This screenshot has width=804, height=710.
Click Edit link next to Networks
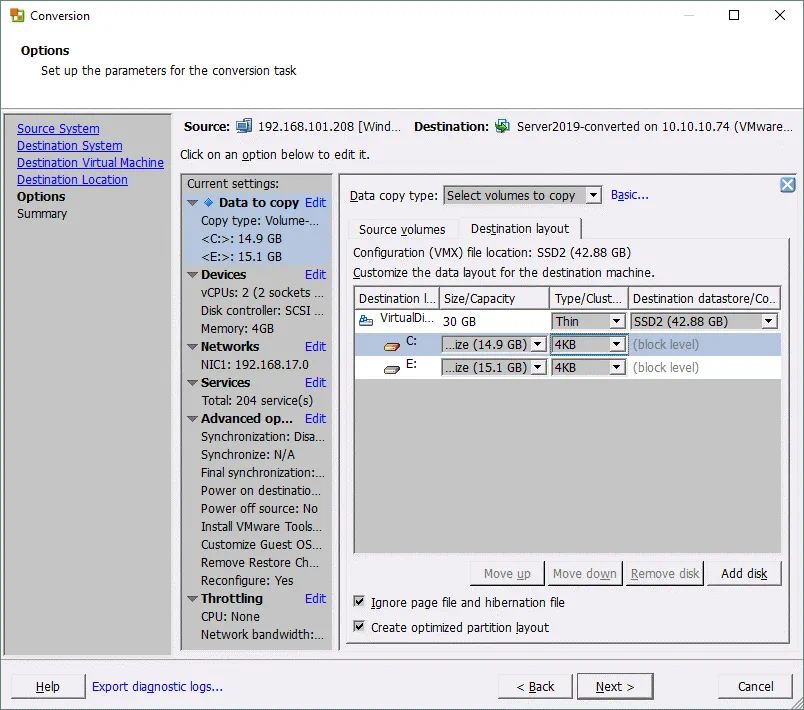(x=315, y=347)
